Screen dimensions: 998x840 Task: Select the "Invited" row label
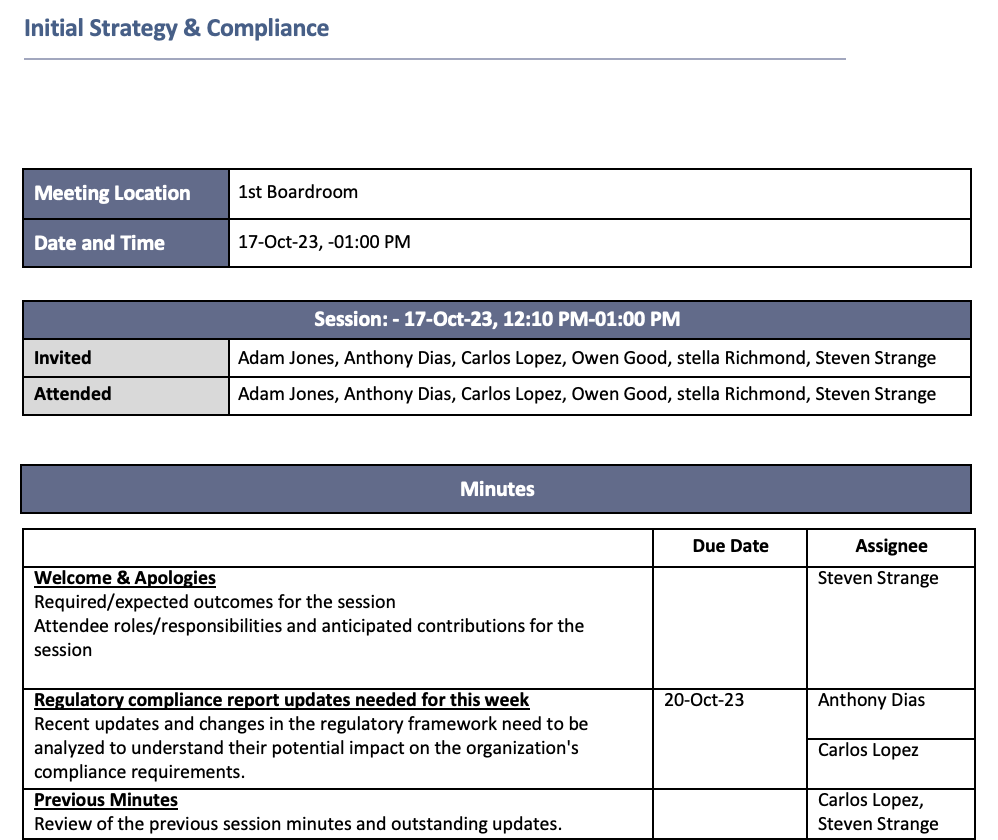point(62,358)
